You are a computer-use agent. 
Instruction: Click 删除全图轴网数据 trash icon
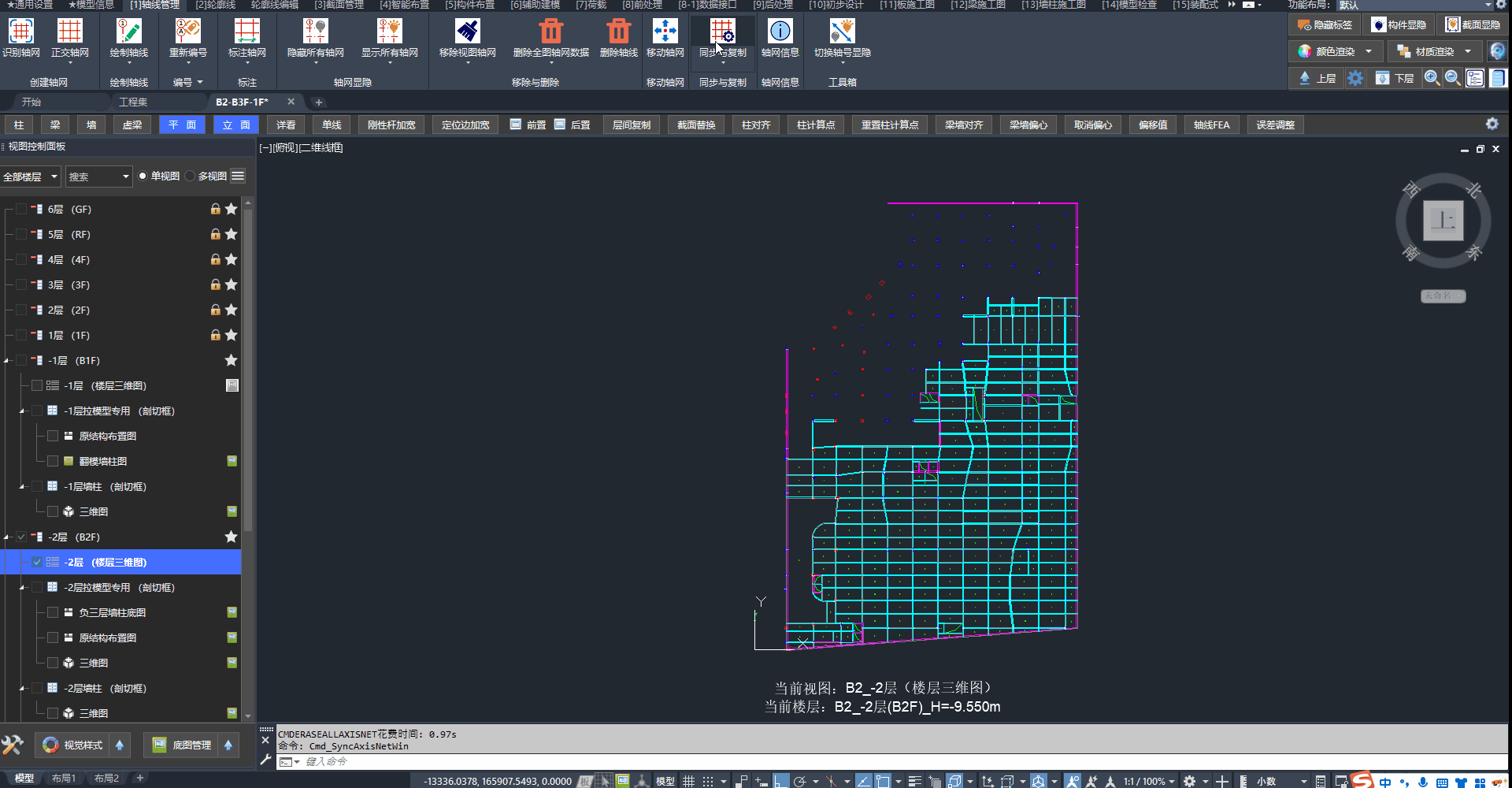pos(550,32)
